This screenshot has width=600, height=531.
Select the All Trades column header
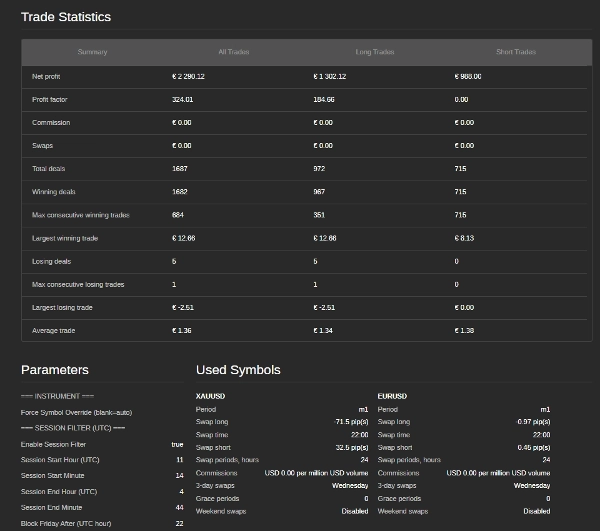point(233,52)
